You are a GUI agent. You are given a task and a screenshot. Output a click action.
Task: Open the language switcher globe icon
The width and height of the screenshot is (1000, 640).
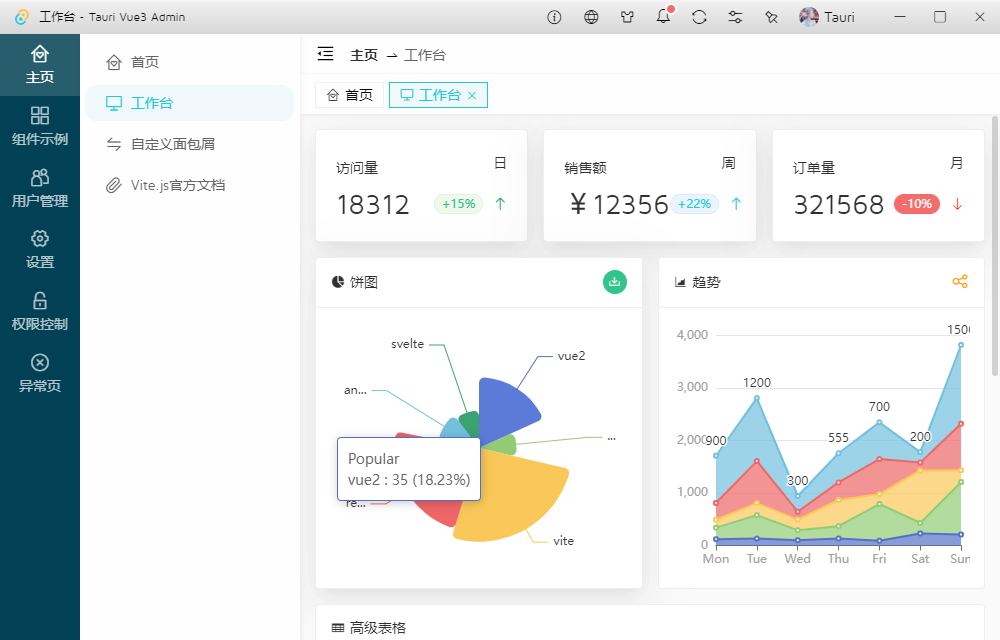[591, 17]
